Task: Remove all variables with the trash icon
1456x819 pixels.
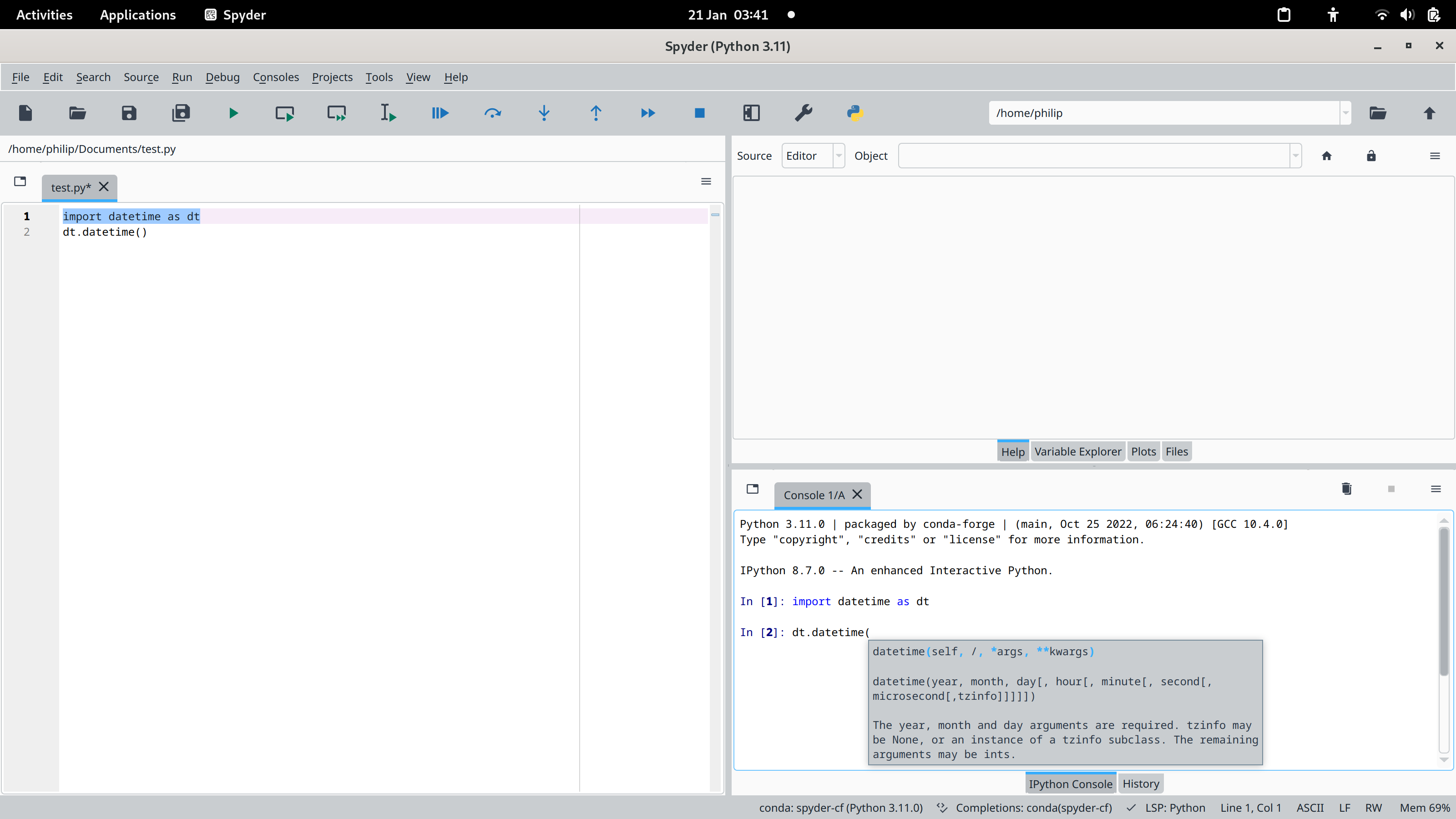Action: 1346,488
